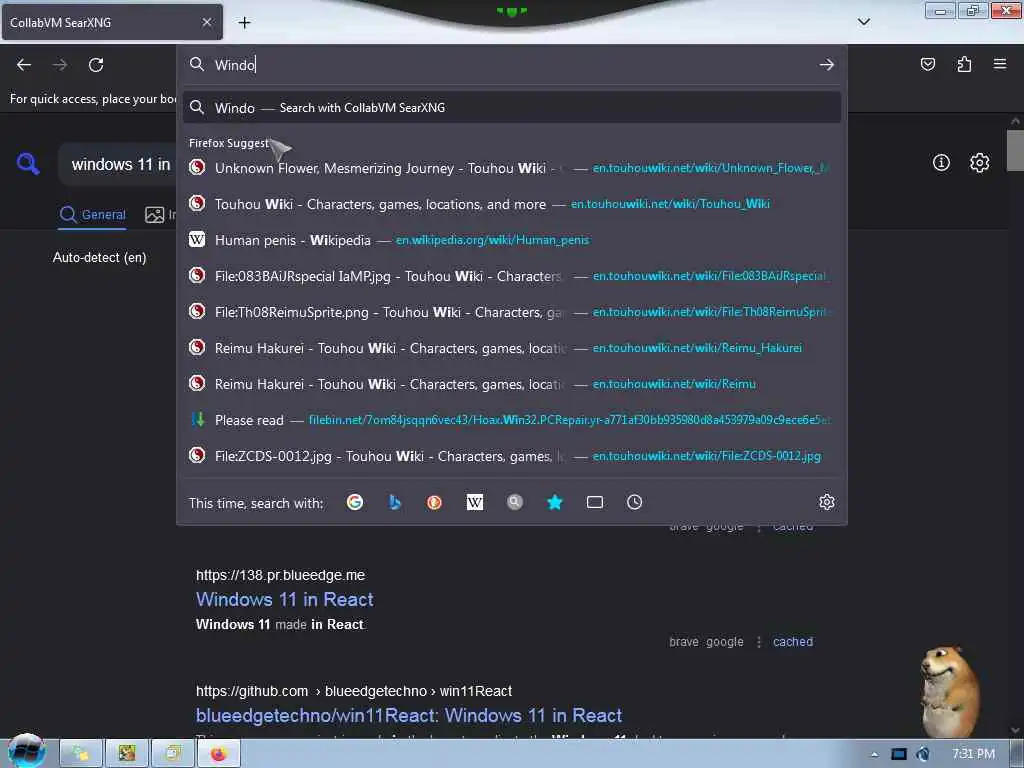Open search settings gear in dropdown
The image size is (1024, 768).
click(x=827, y=502)
